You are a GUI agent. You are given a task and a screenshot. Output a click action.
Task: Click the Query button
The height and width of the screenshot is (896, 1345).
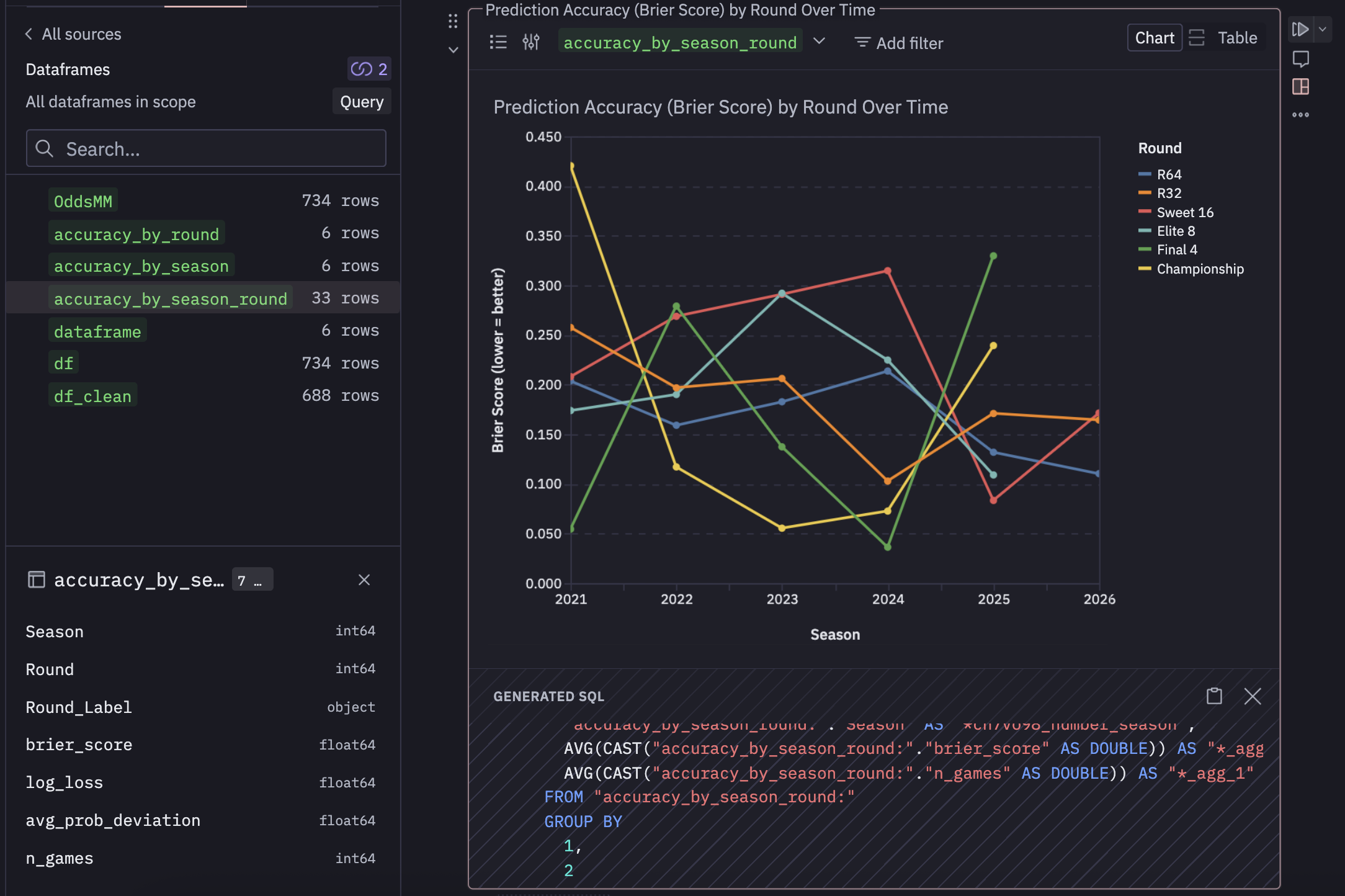point(362,102)
